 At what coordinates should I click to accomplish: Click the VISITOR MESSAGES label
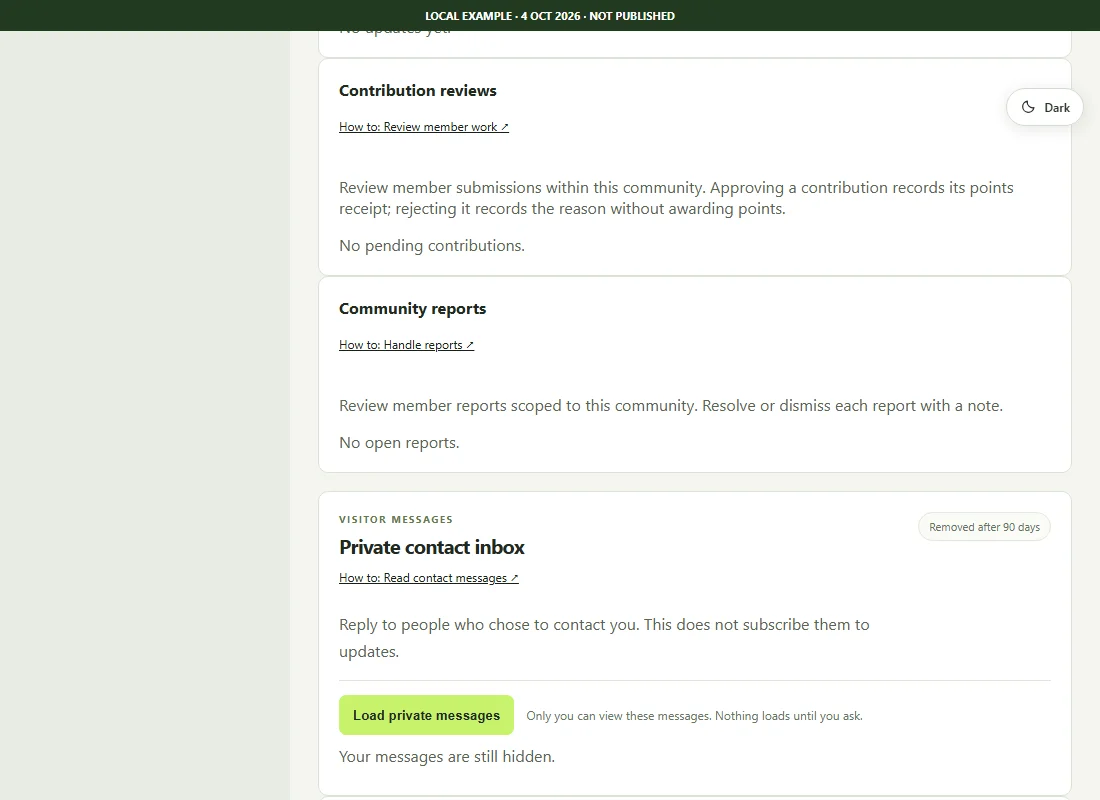coord(396,519)
